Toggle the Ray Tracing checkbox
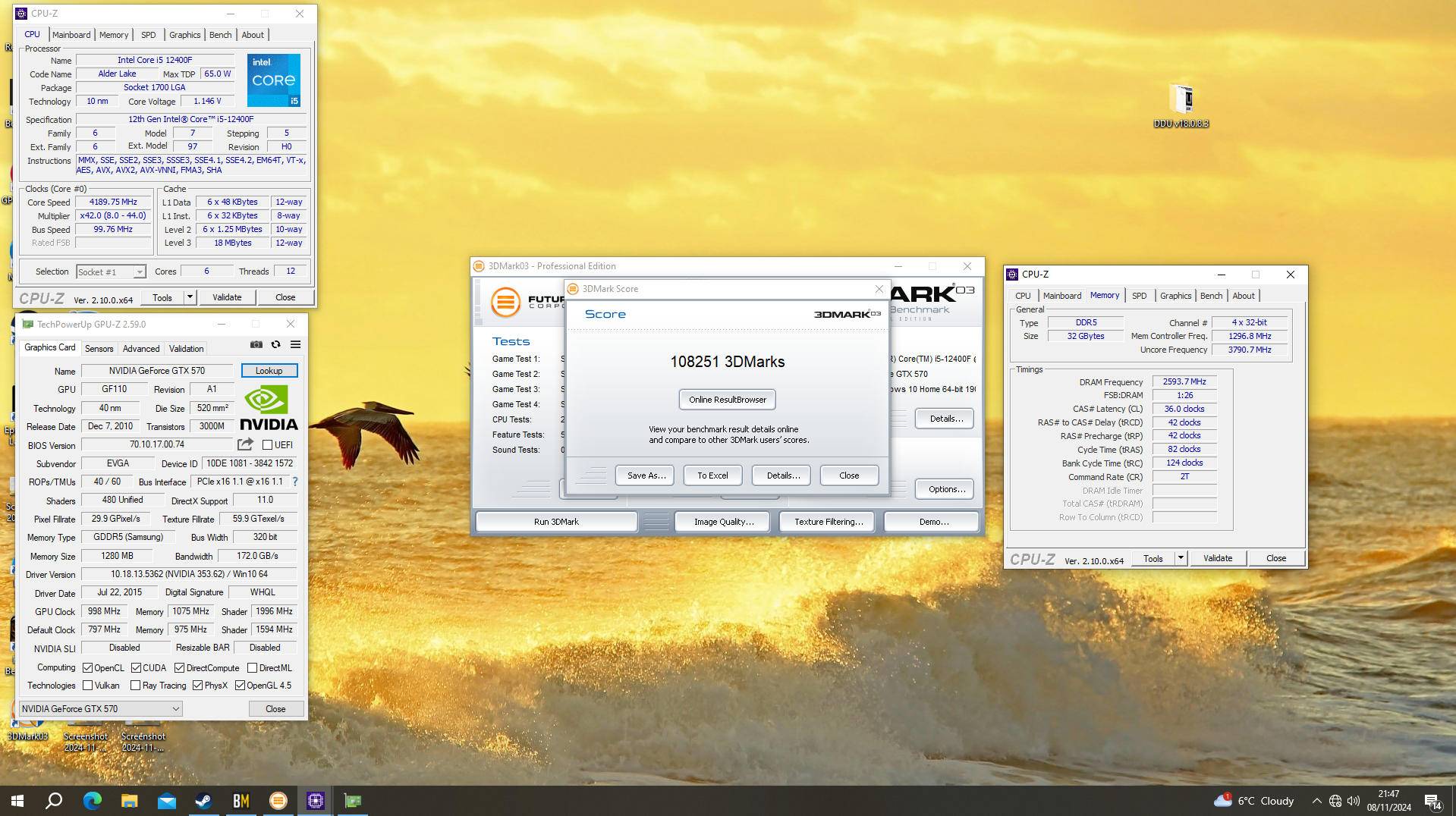The width and height of the screenshot is (1456, 816). point(135,686)
